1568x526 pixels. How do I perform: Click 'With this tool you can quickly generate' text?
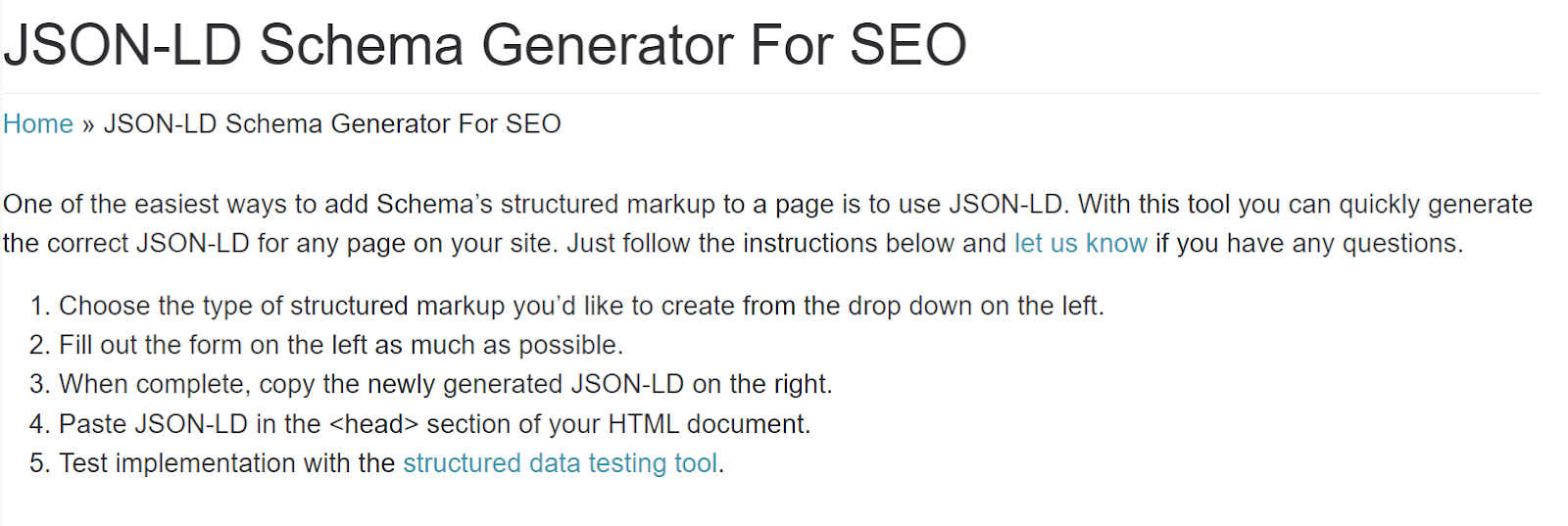(x=1304, y=204)
